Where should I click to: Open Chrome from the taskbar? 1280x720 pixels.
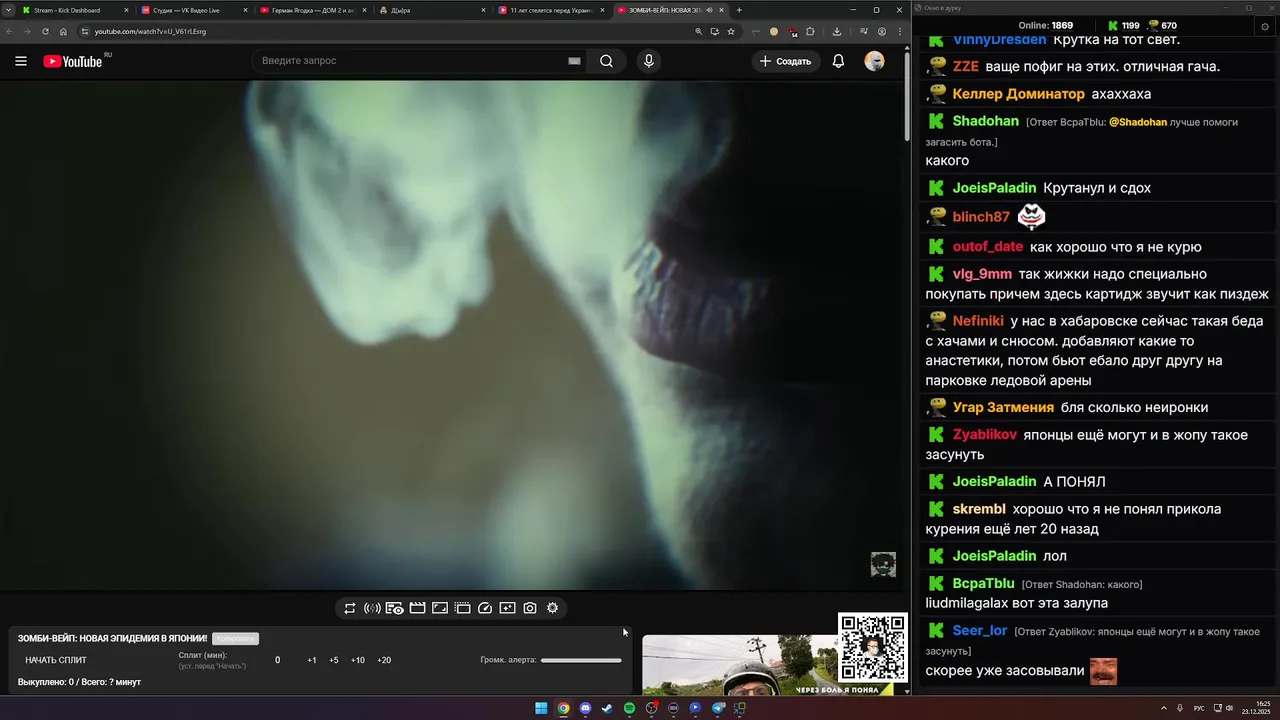[x=563, y=708]
